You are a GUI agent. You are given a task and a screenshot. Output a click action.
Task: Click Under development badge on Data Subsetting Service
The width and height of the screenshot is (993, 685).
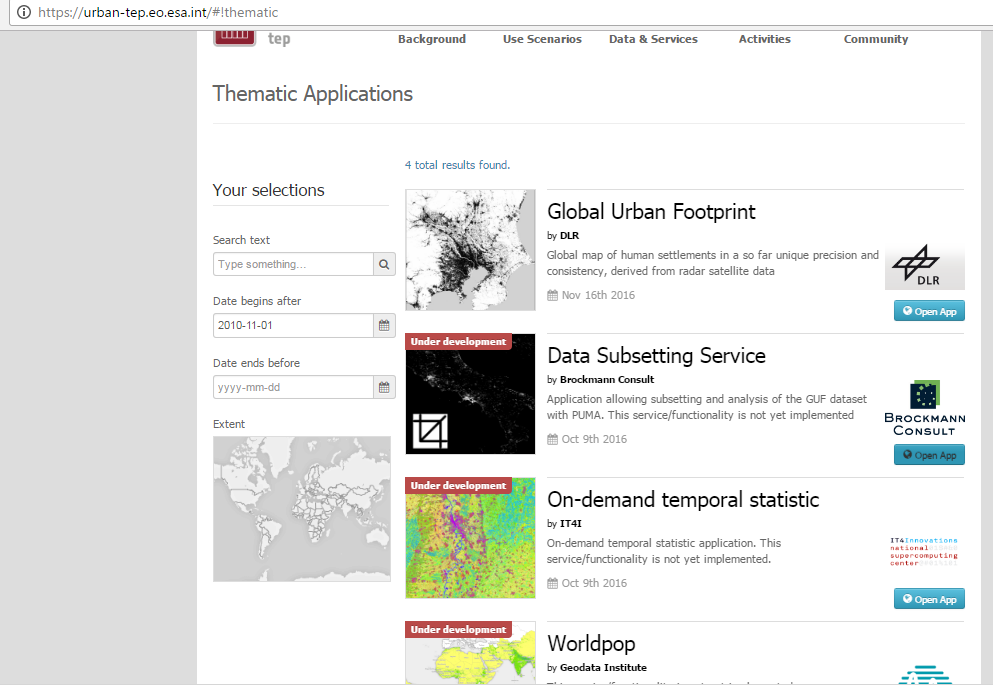tap(459, 342)
